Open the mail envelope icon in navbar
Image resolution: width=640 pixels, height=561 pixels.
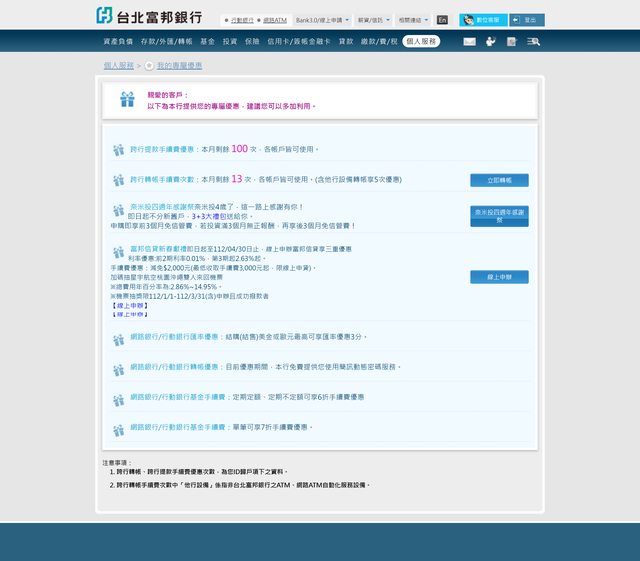(469, 42)
